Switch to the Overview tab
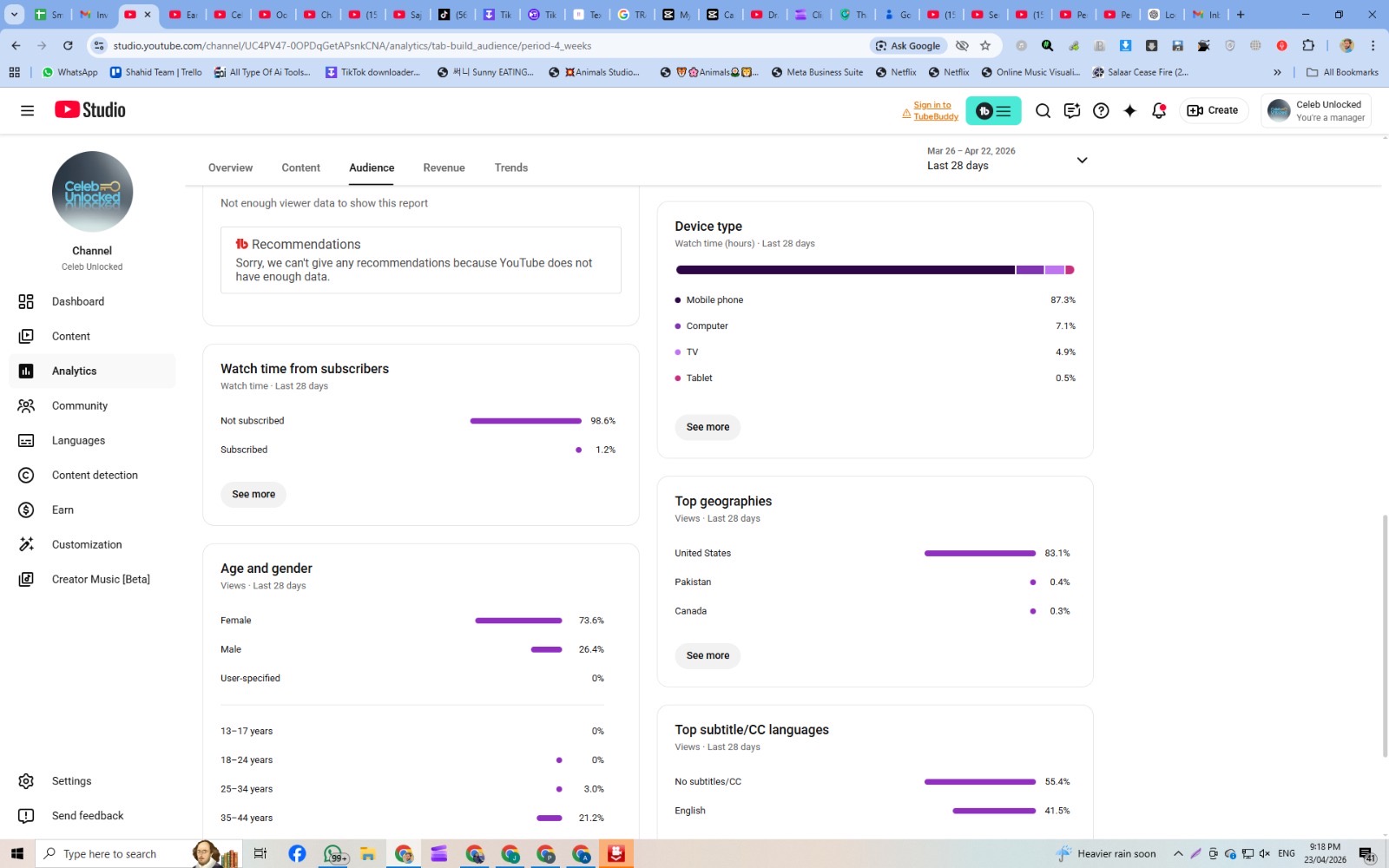 coord(230,168)
